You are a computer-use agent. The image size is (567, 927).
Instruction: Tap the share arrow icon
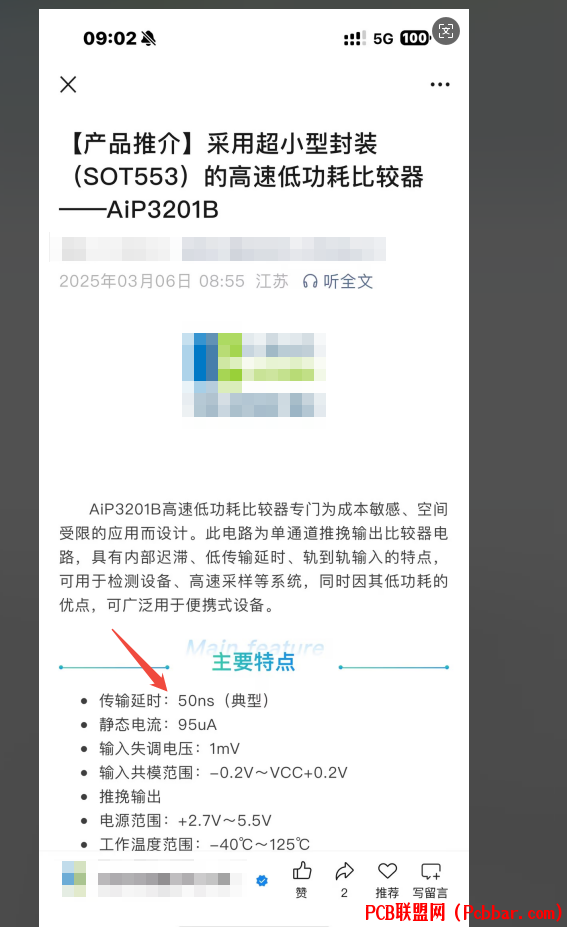344,871
